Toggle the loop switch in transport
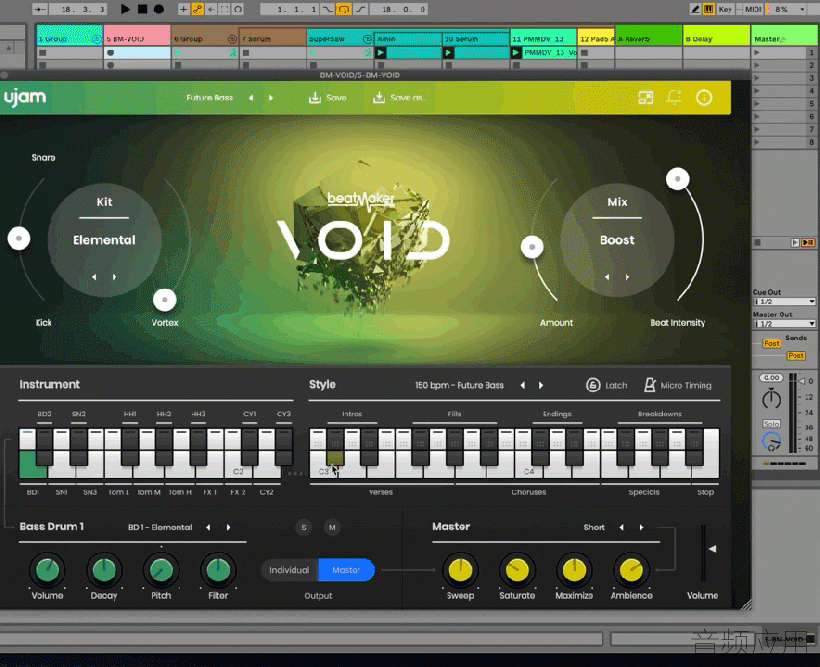Screen dimensions: 820x667 click(x=344, y=9)
